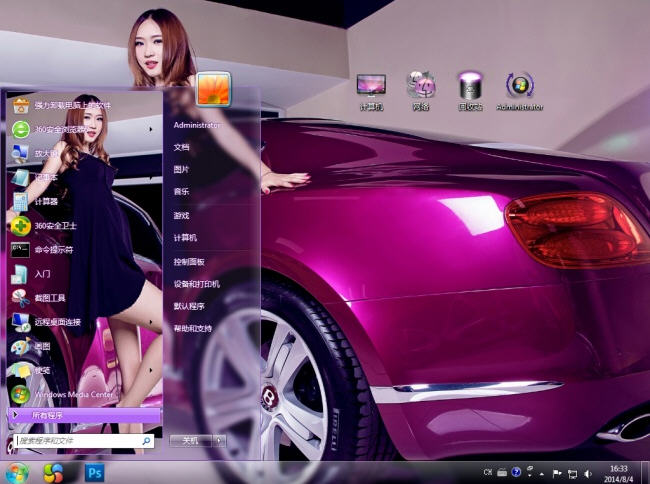Open the 回收站 recycle bin icon
This screenshot has width=650, height=484.
470,90
